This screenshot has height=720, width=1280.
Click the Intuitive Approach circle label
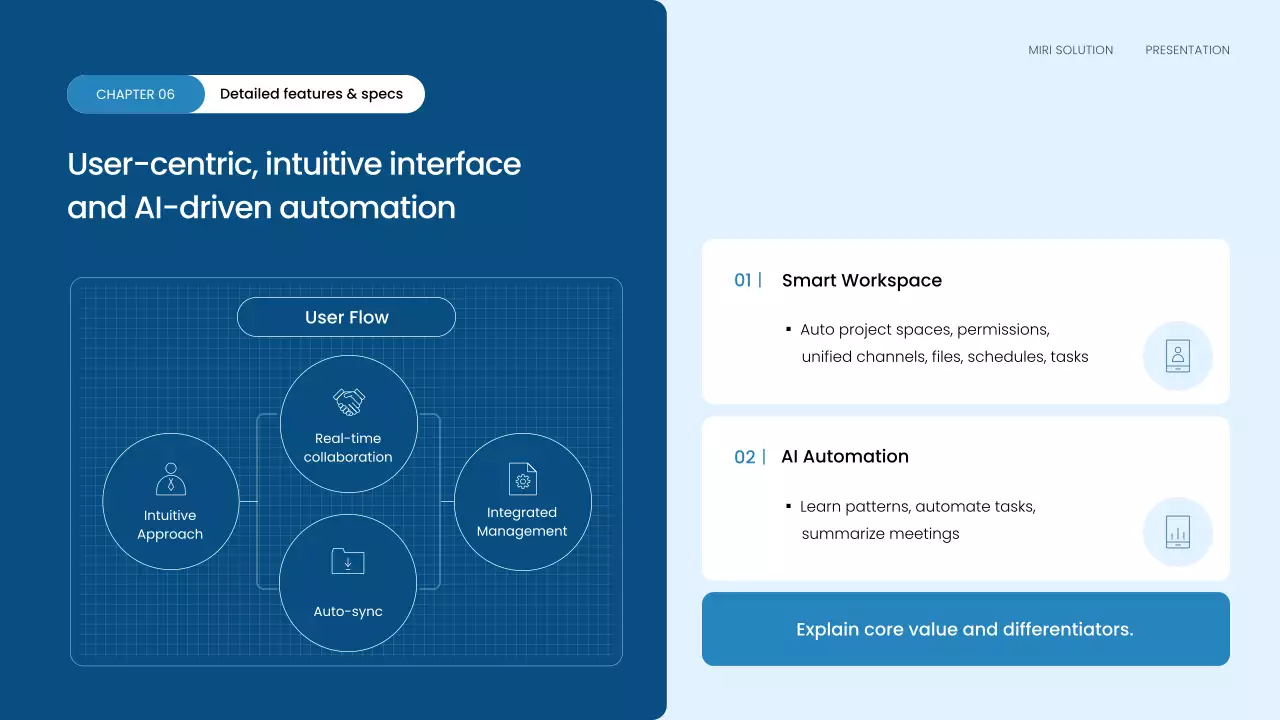pos(170,525)
